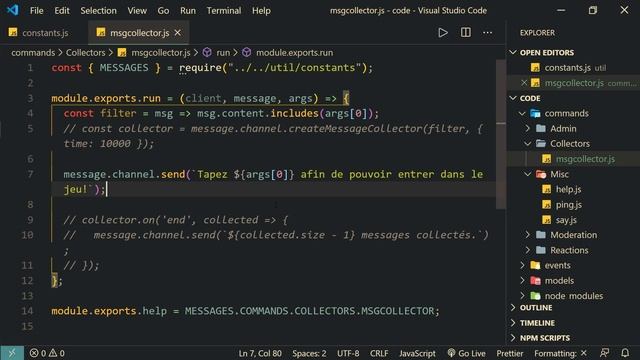The height and width of the screenshot is (360, 640).
Task: Click the VS Code logo icon
Action: pos(12,10)
